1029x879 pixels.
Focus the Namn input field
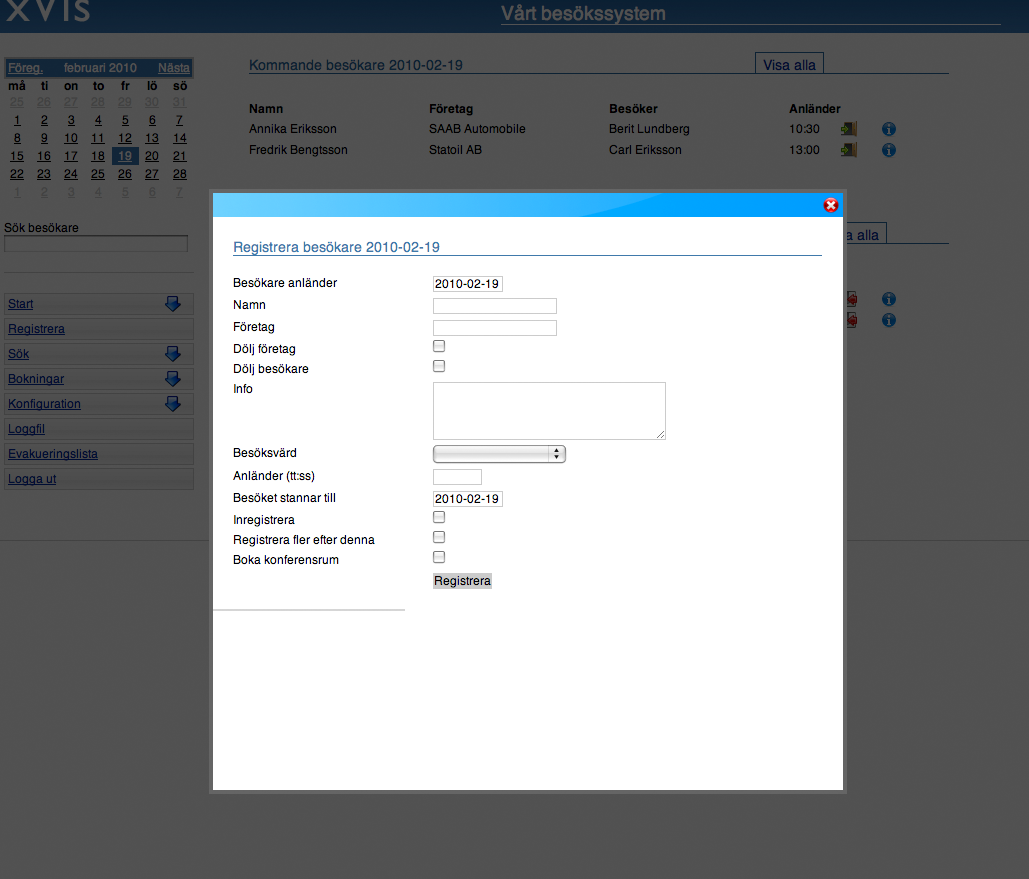point(495,306)
